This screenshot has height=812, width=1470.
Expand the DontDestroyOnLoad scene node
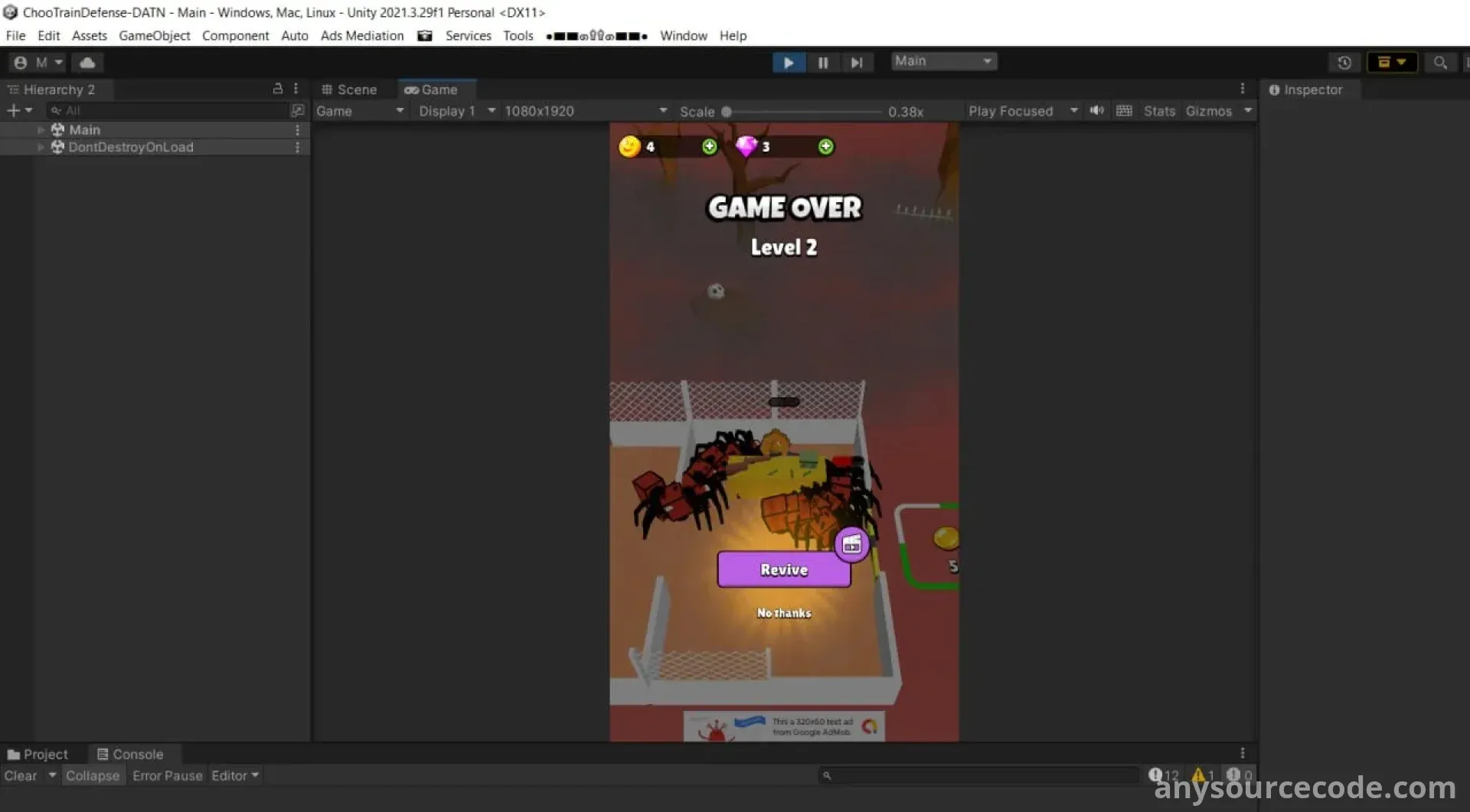pyautogui.click(x=41, y=147)
